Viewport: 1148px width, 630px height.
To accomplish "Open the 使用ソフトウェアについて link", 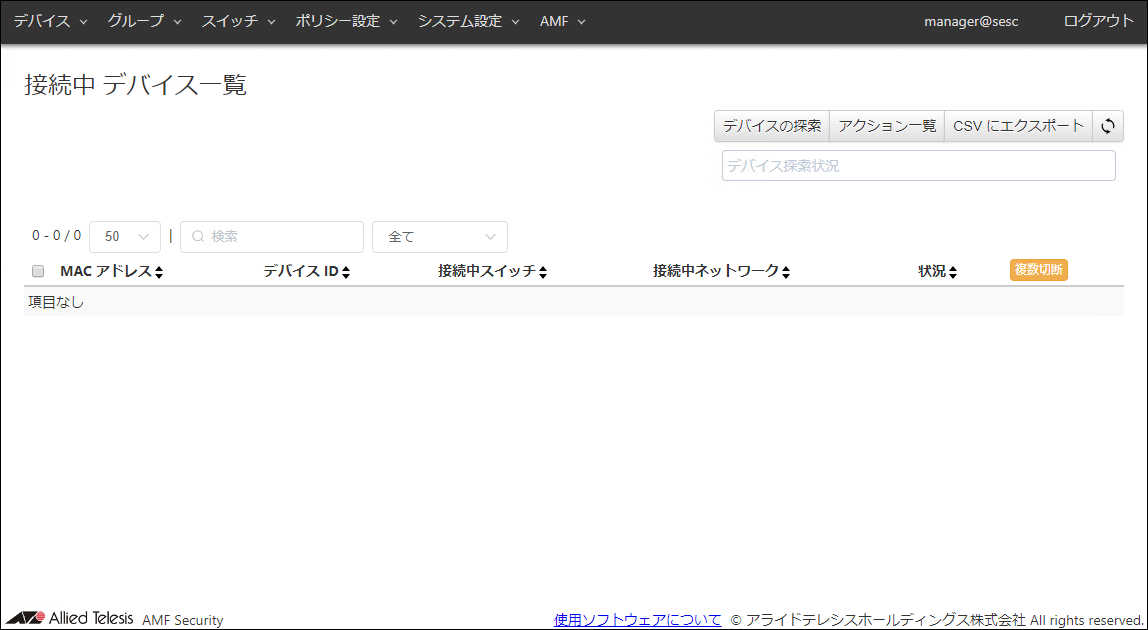I will (637, 620).
